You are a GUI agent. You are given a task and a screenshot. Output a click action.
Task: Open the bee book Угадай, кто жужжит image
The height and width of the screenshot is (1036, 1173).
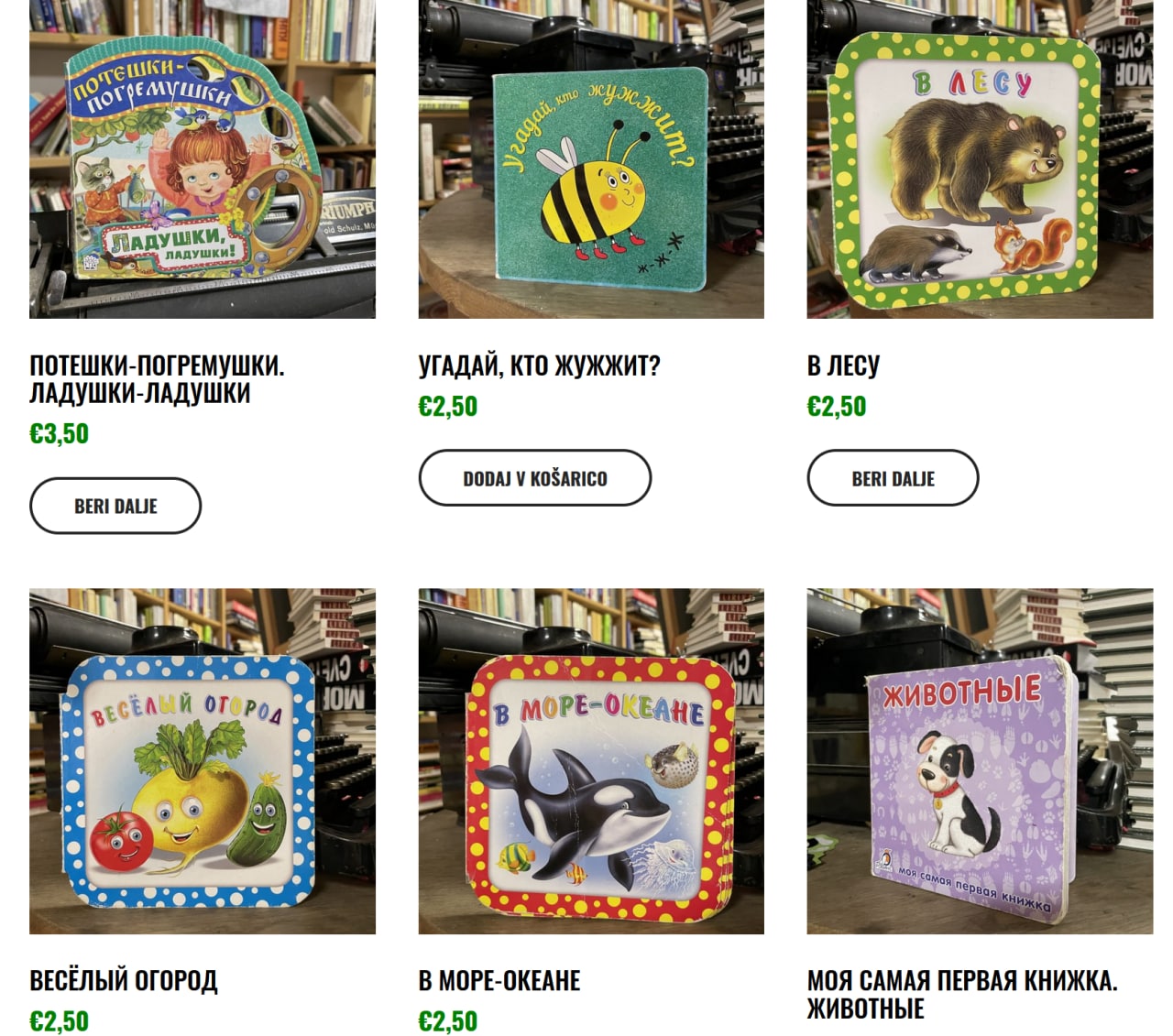pos(591,159)
